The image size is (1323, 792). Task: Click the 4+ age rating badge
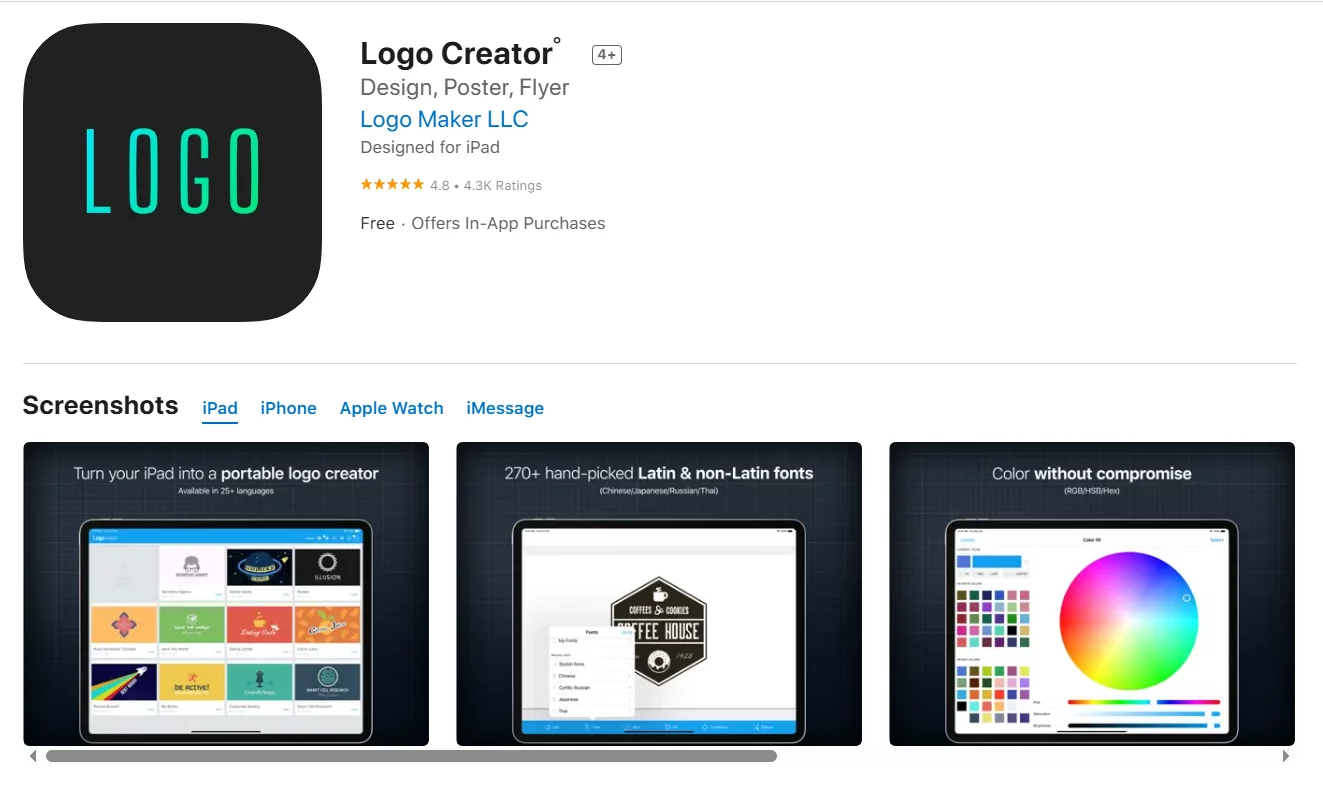click(606, 55)
